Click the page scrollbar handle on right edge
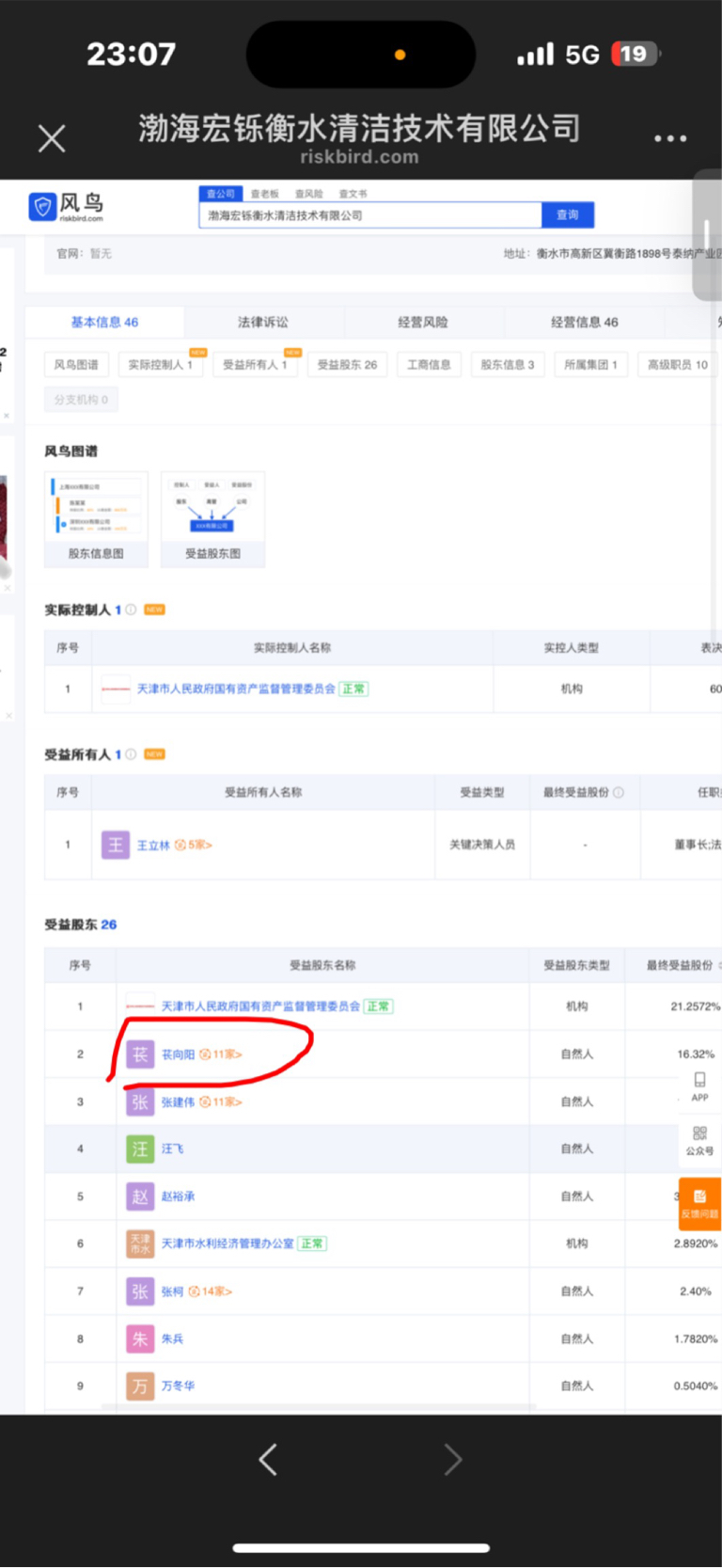 707,235
